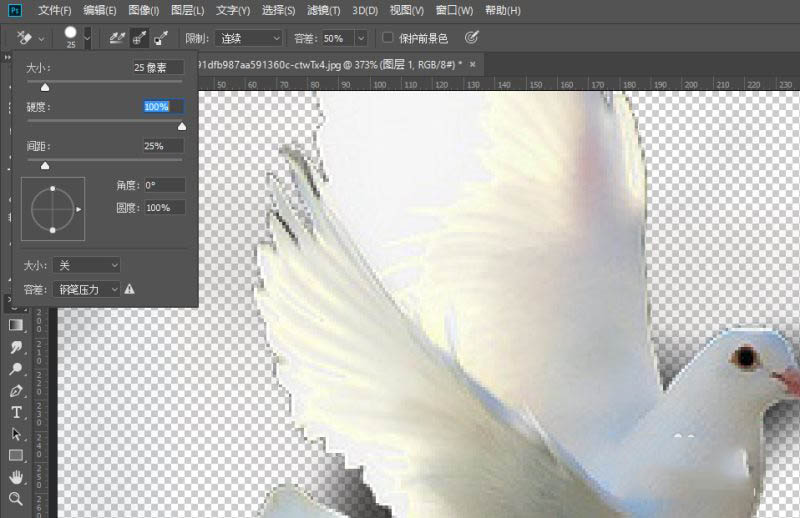This screenshot has height=518, width=800.
Task: Open the 图层(L) menu
Action: coord(187,10)
